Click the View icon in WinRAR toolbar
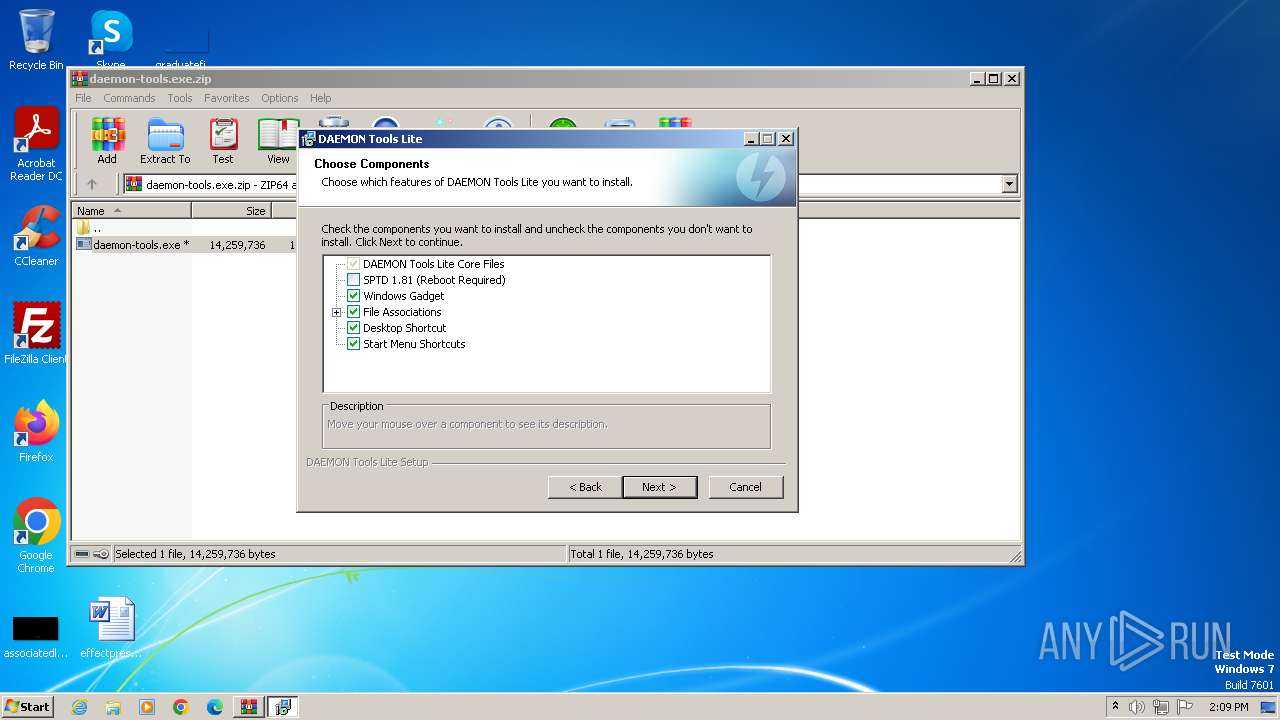 point(278,141)
